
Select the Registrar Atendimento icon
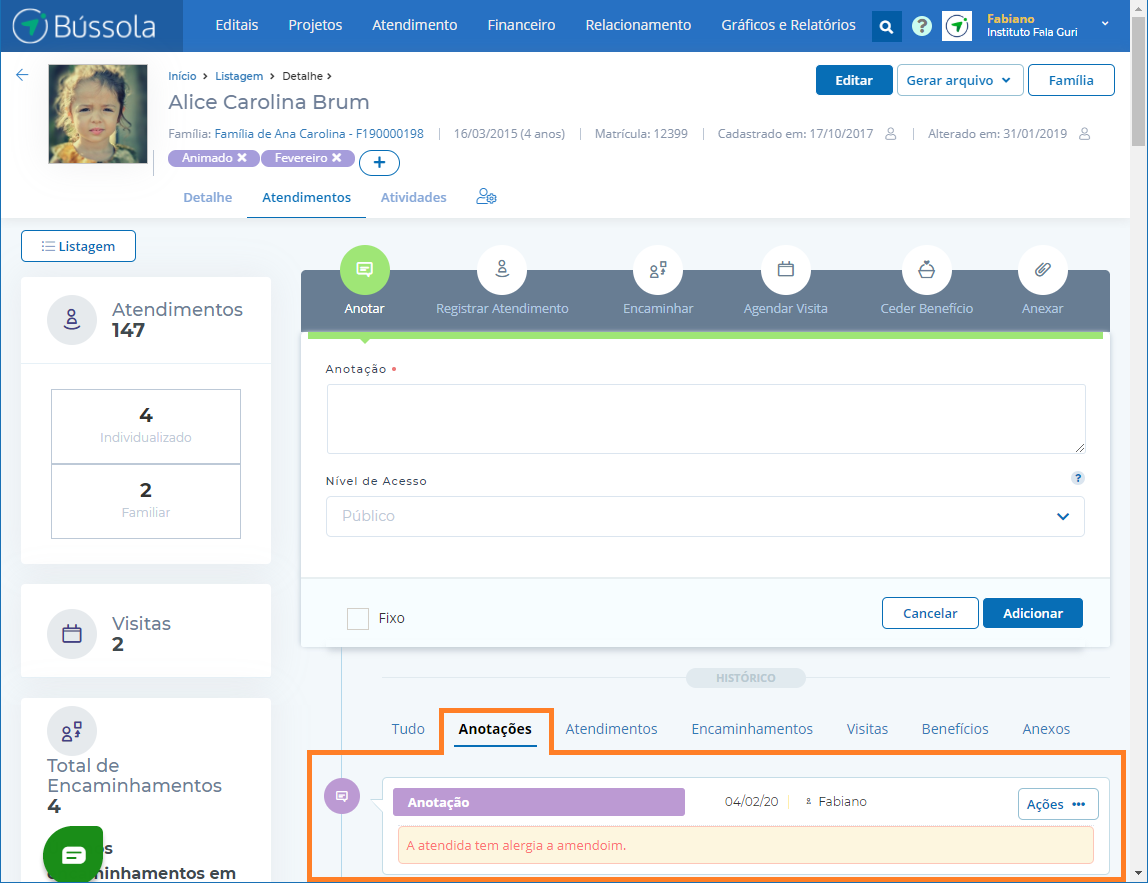tap(502, 269)
